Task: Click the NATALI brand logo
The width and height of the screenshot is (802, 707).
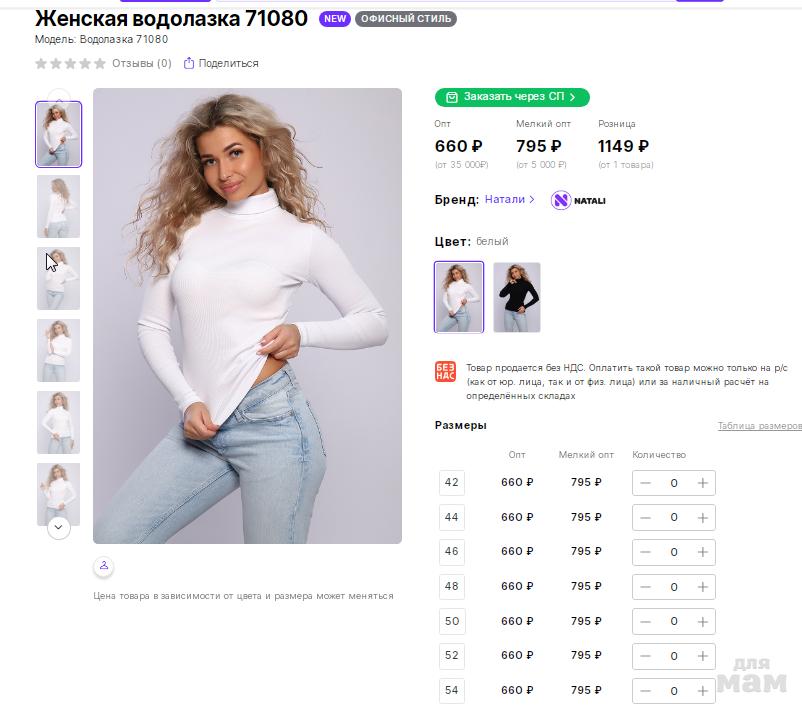Action: point(579,200)
